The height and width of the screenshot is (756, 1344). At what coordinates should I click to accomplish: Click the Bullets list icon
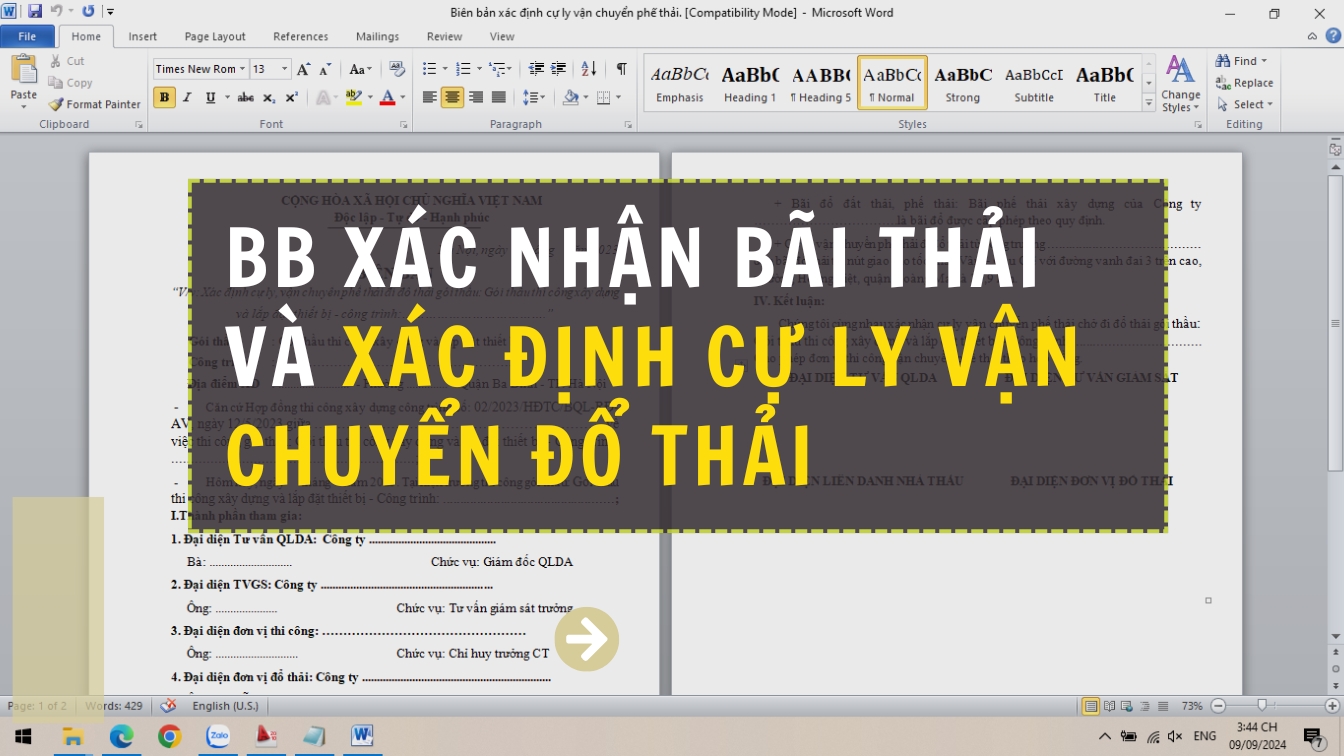[429, 69]
